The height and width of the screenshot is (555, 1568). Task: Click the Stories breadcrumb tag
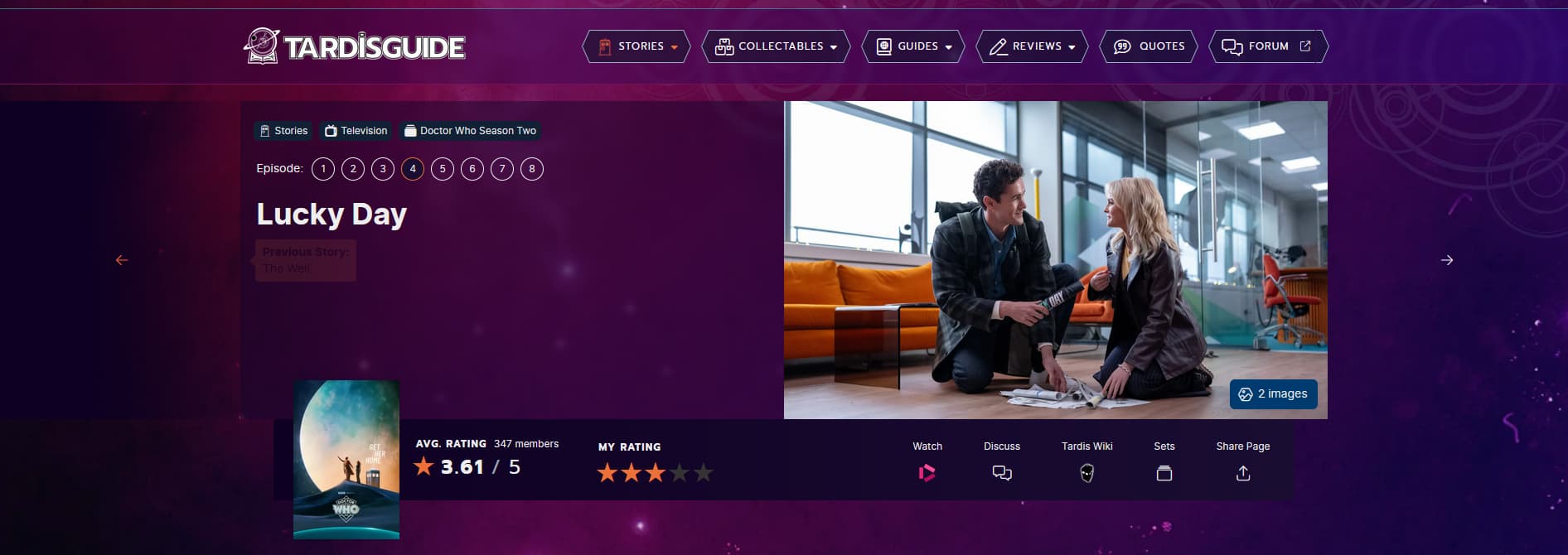click(x=283, y=131)
